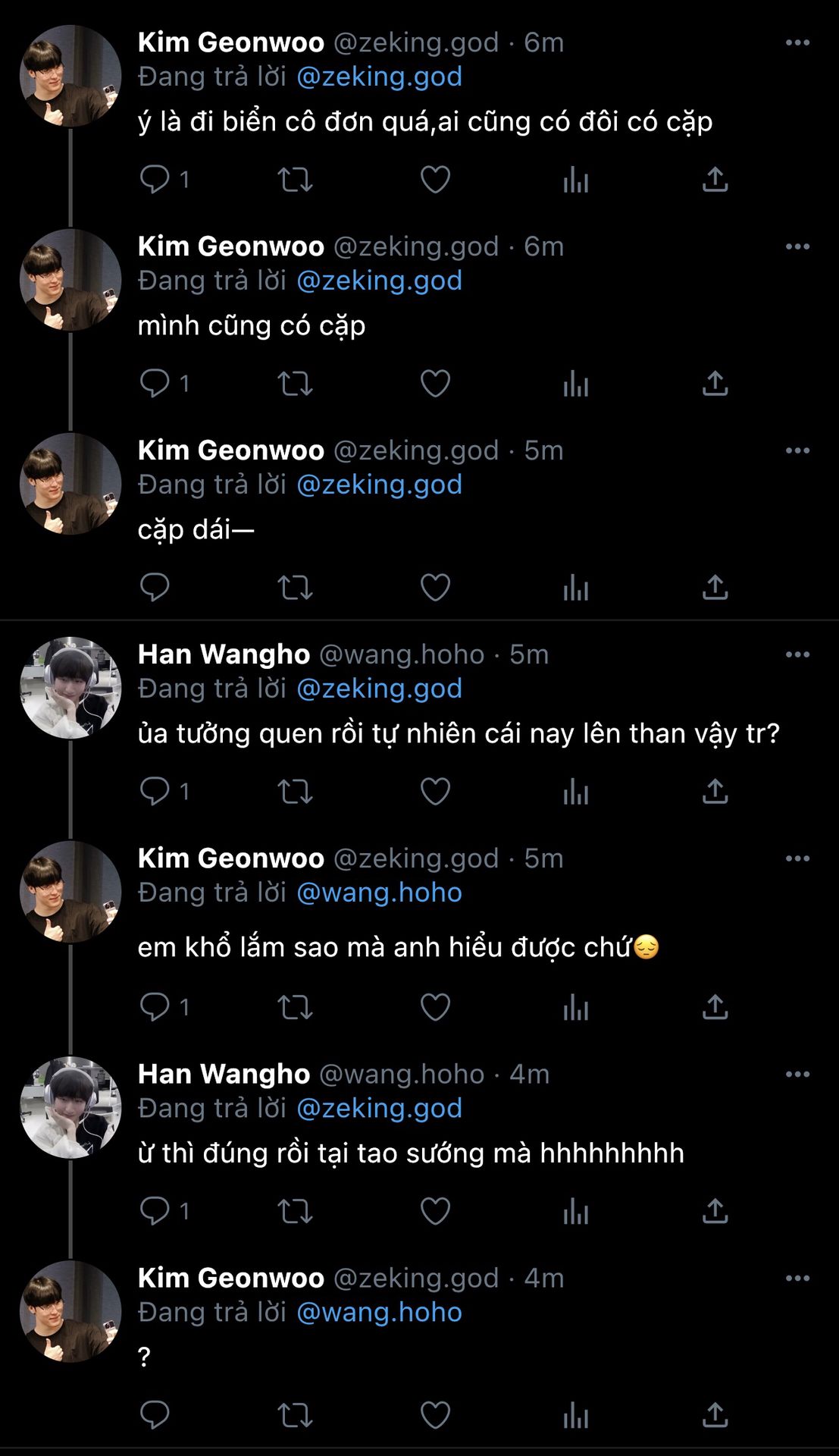
Task: Like the "ý là đi biển cô đơn quá" tweet
Action: (435, 180)
